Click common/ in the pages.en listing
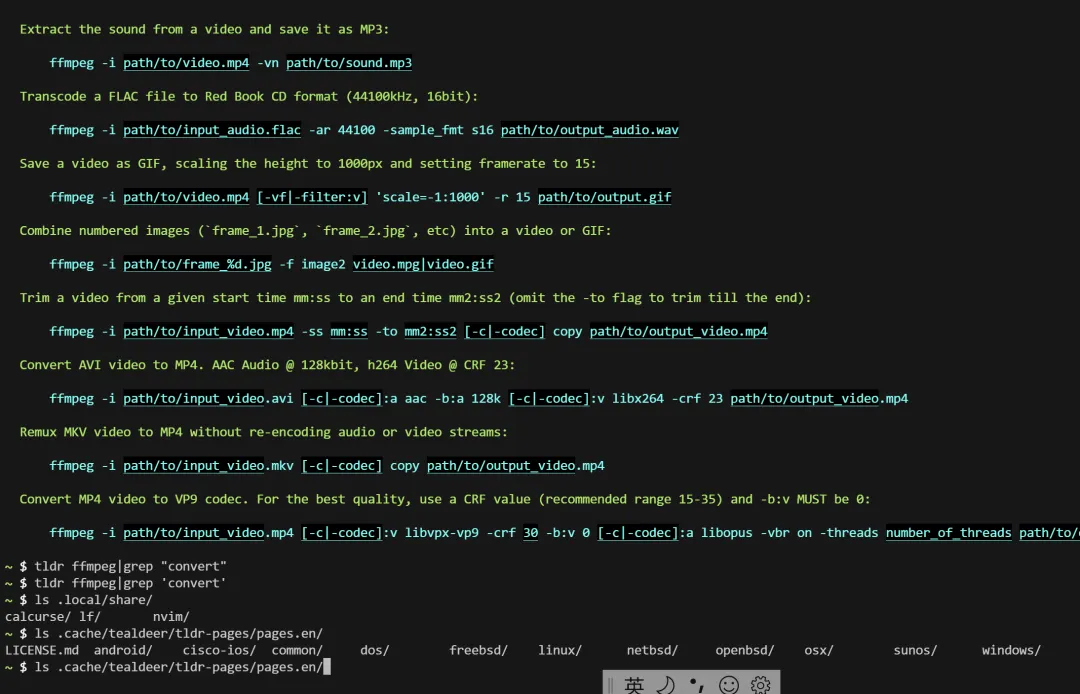Viewport: 1080px width, 694px height. coord(297,650)
